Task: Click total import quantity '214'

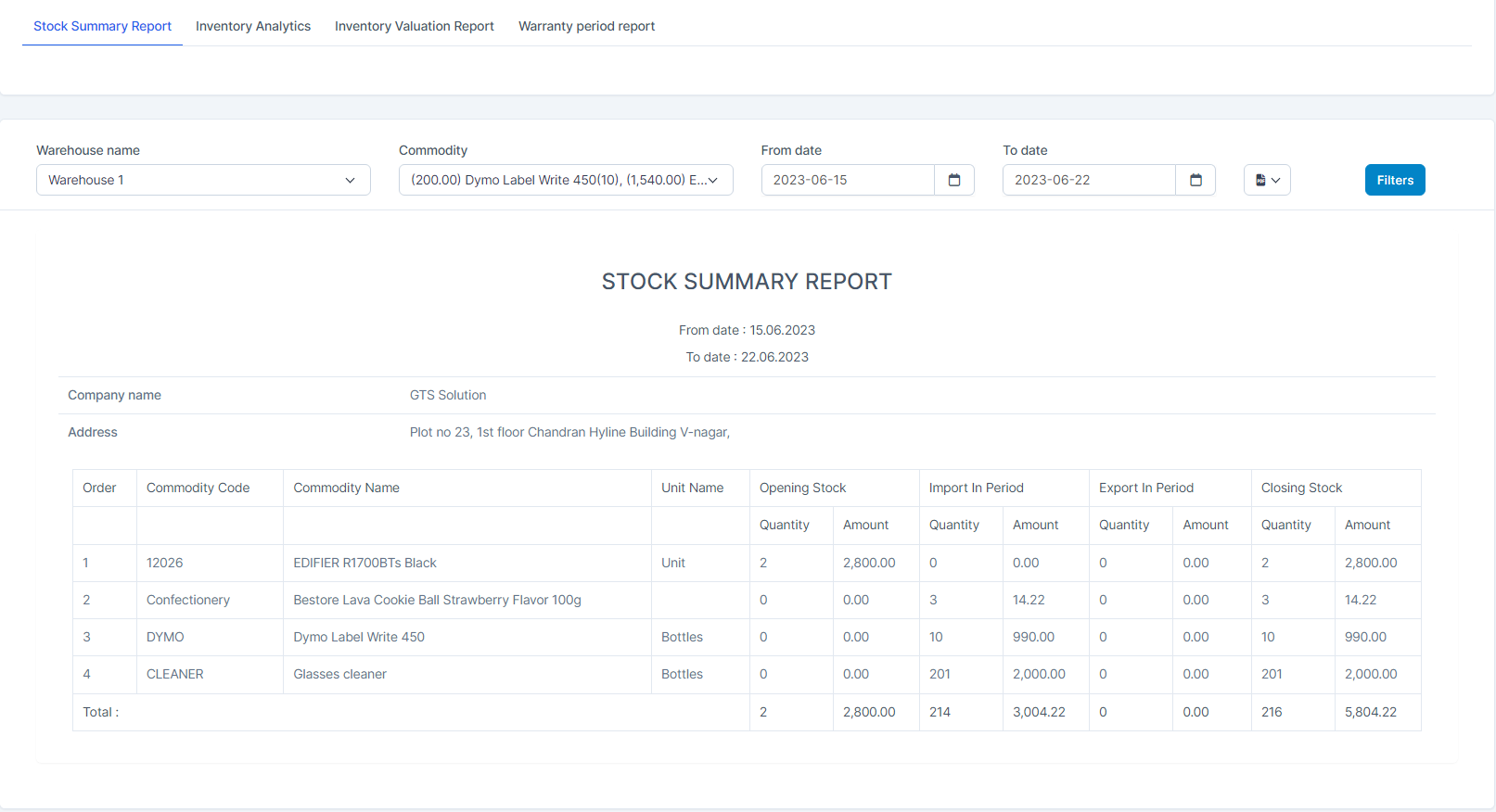Action: point(940,712)
